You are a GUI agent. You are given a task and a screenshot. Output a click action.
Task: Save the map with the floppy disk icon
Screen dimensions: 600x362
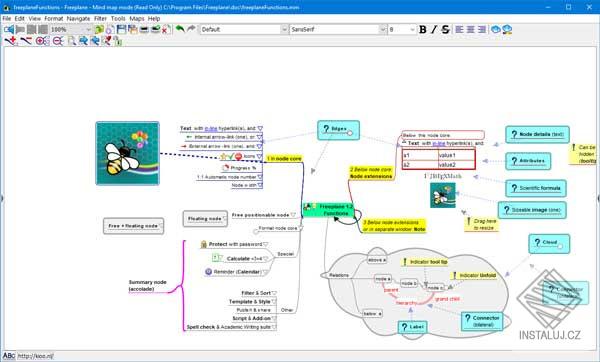121,29
